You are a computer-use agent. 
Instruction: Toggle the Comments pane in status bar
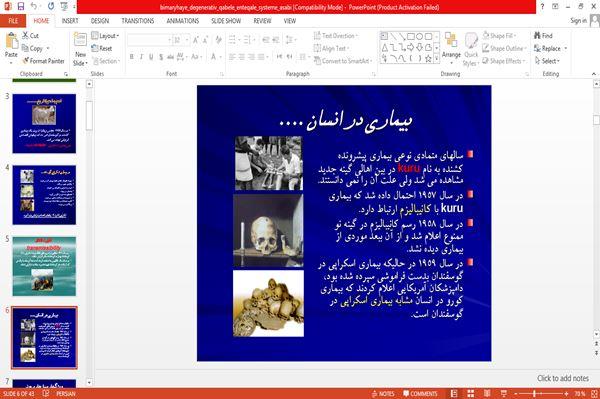(420, 393)
